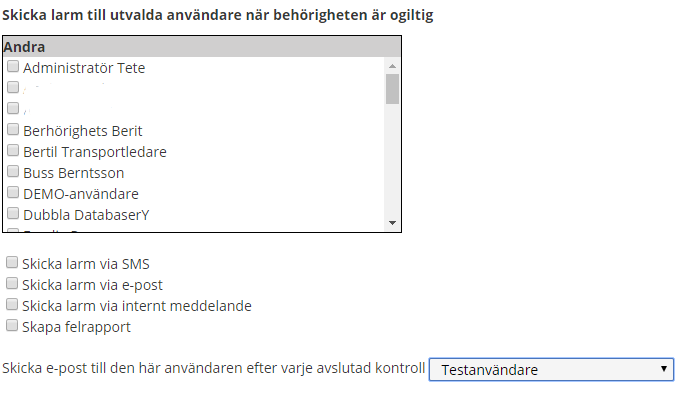Click the user list scrollbar thumb

point(392,89)
